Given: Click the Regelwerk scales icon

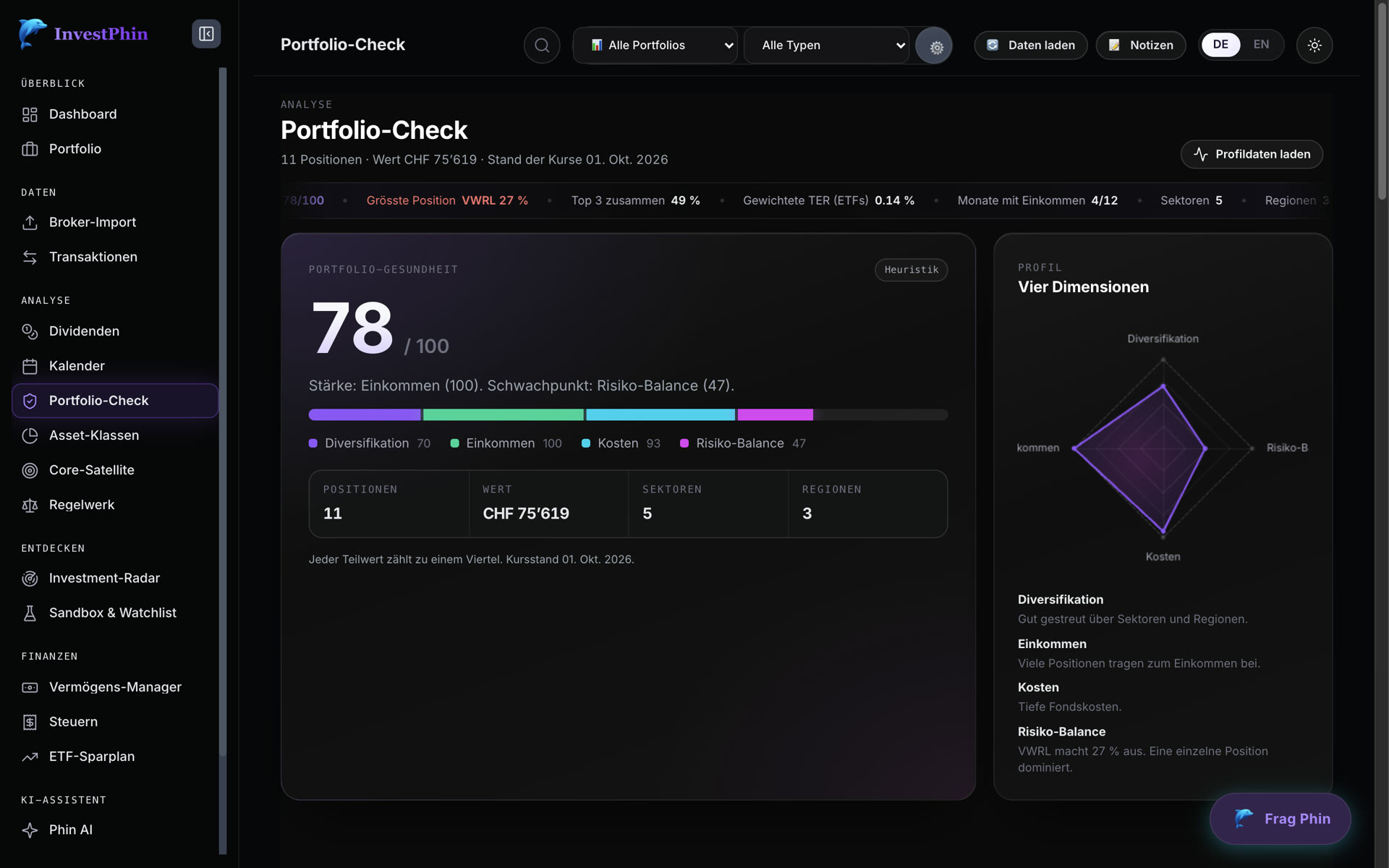Looking at the screenshot, I should coord(30,505).
